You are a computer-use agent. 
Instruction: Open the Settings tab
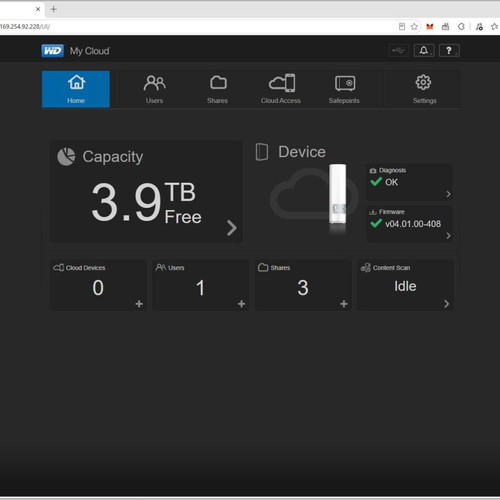pyautogui.click(x=424, y=89)
